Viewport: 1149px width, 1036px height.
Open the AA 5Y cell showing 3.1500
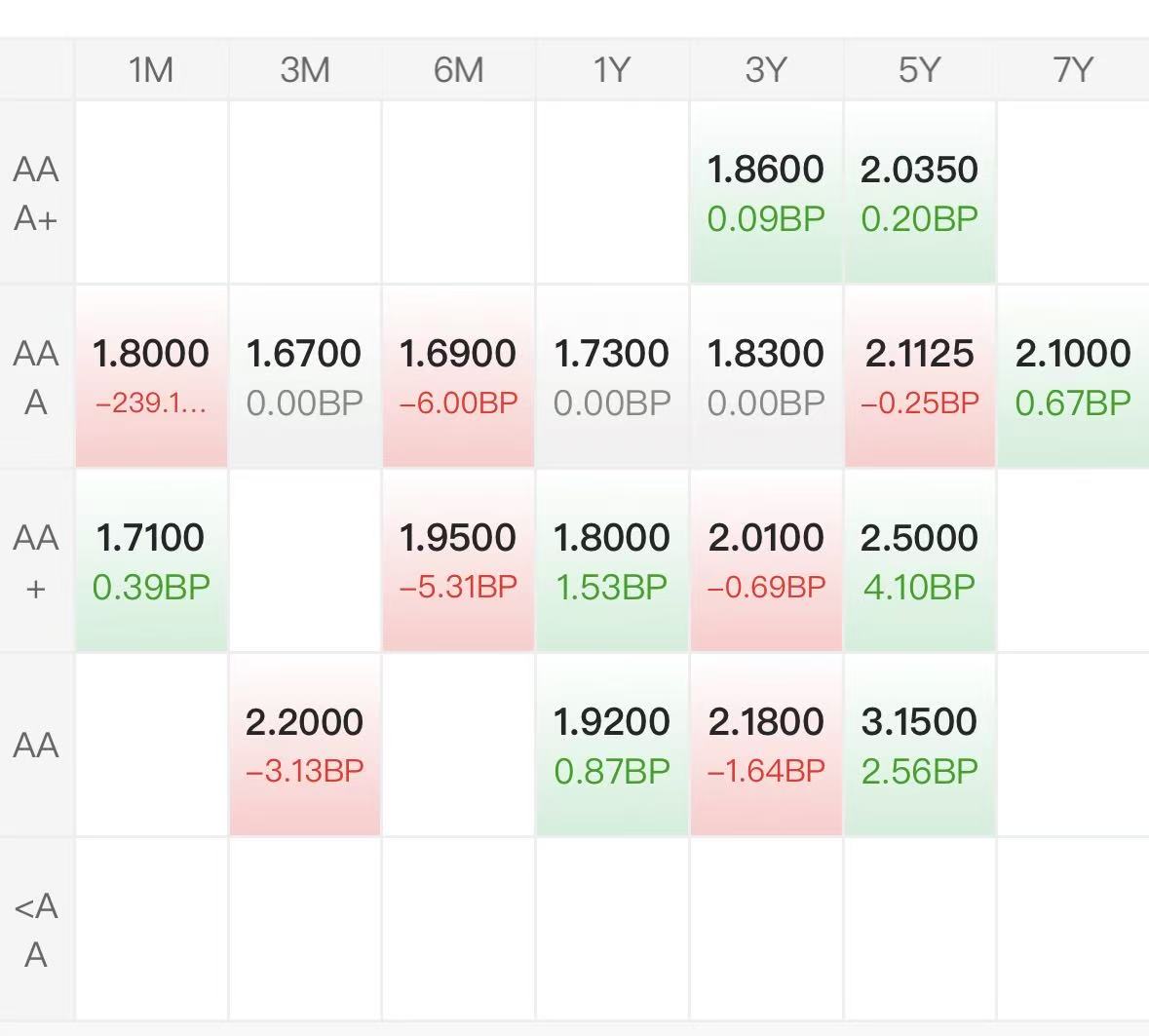click(x=919, y=746)
